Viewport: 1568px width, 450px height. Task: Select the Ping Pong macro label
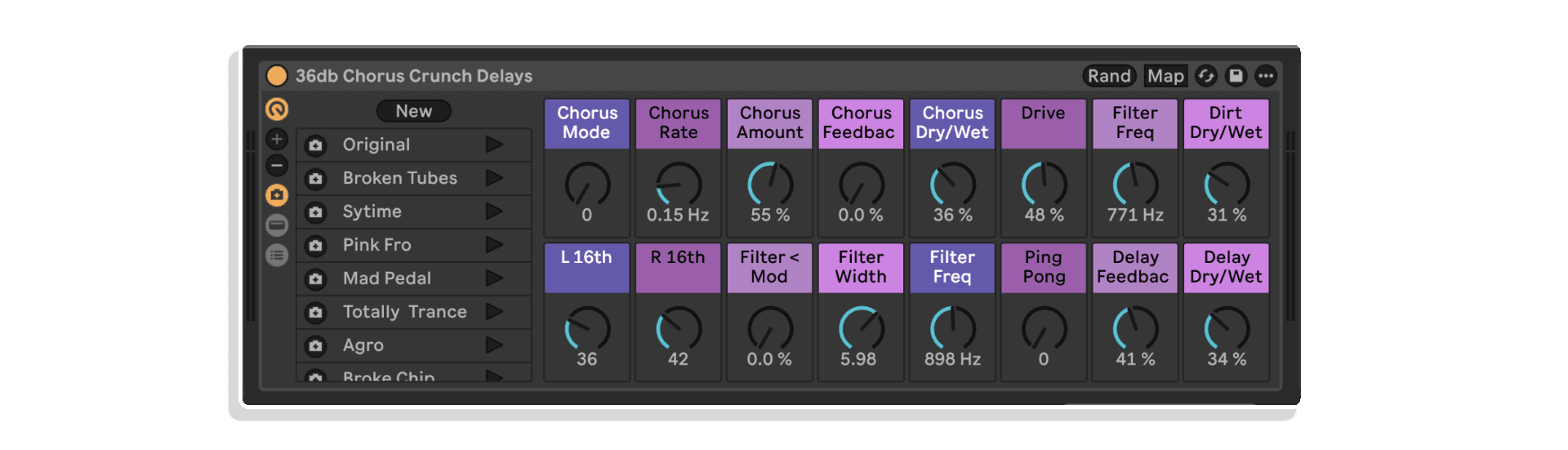[1044, 268]
